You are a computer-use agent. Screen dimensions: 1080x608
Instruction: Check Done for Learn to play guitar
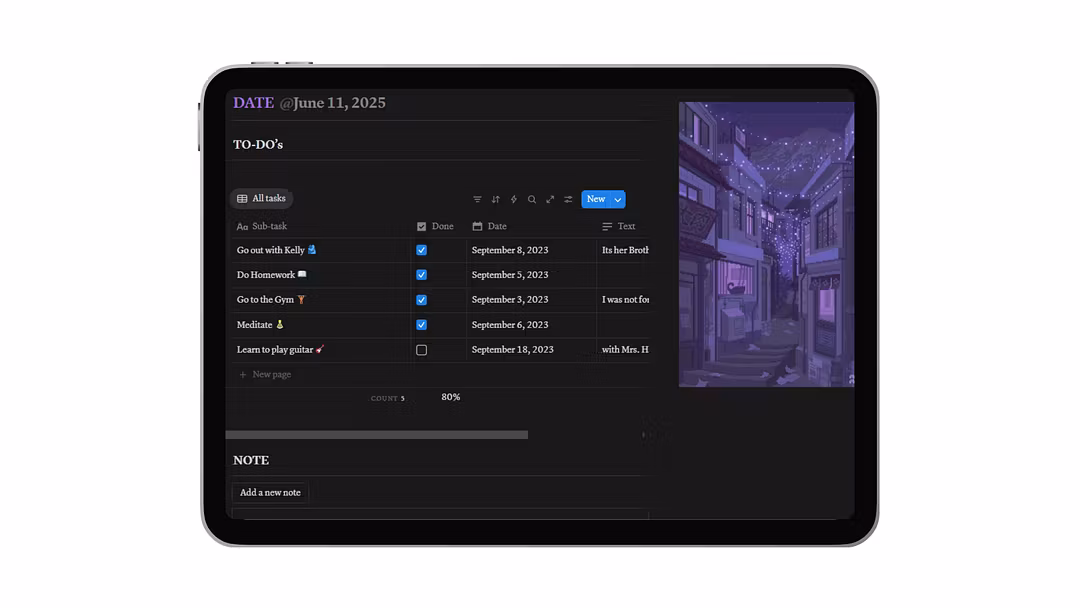421,350
